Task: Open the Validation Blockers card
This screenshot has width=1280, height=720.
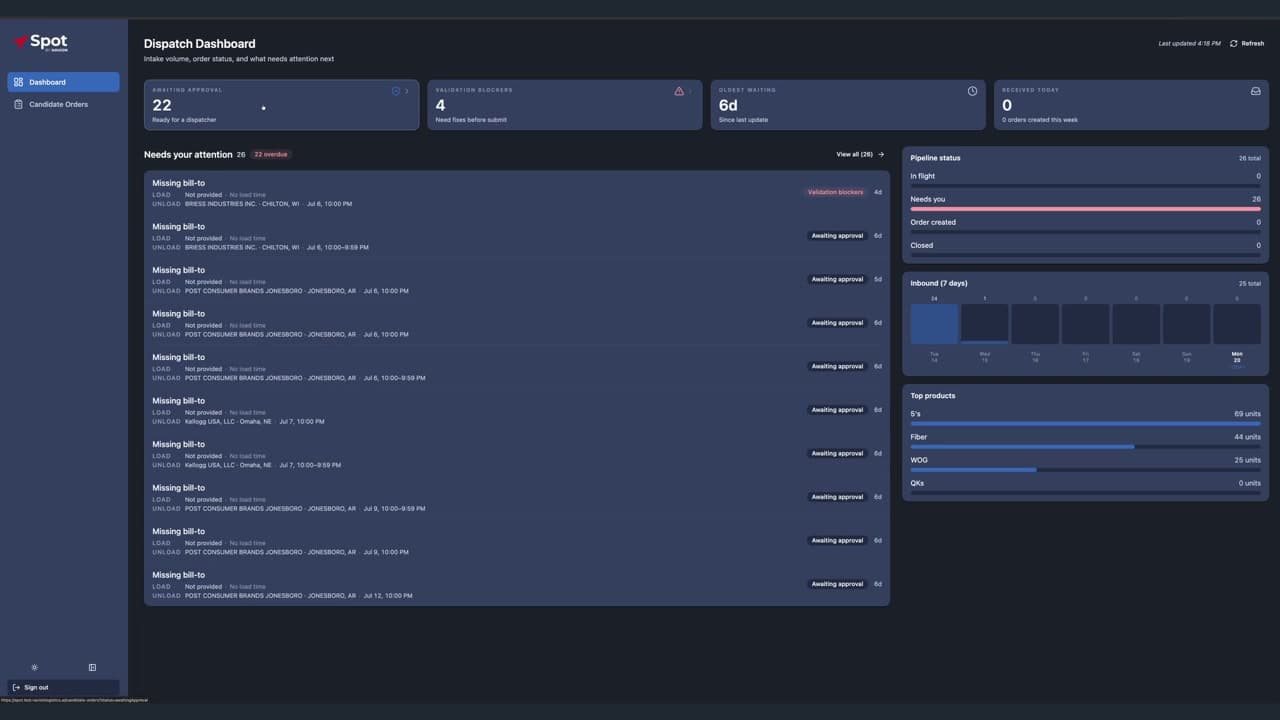Action: (565, 105)
